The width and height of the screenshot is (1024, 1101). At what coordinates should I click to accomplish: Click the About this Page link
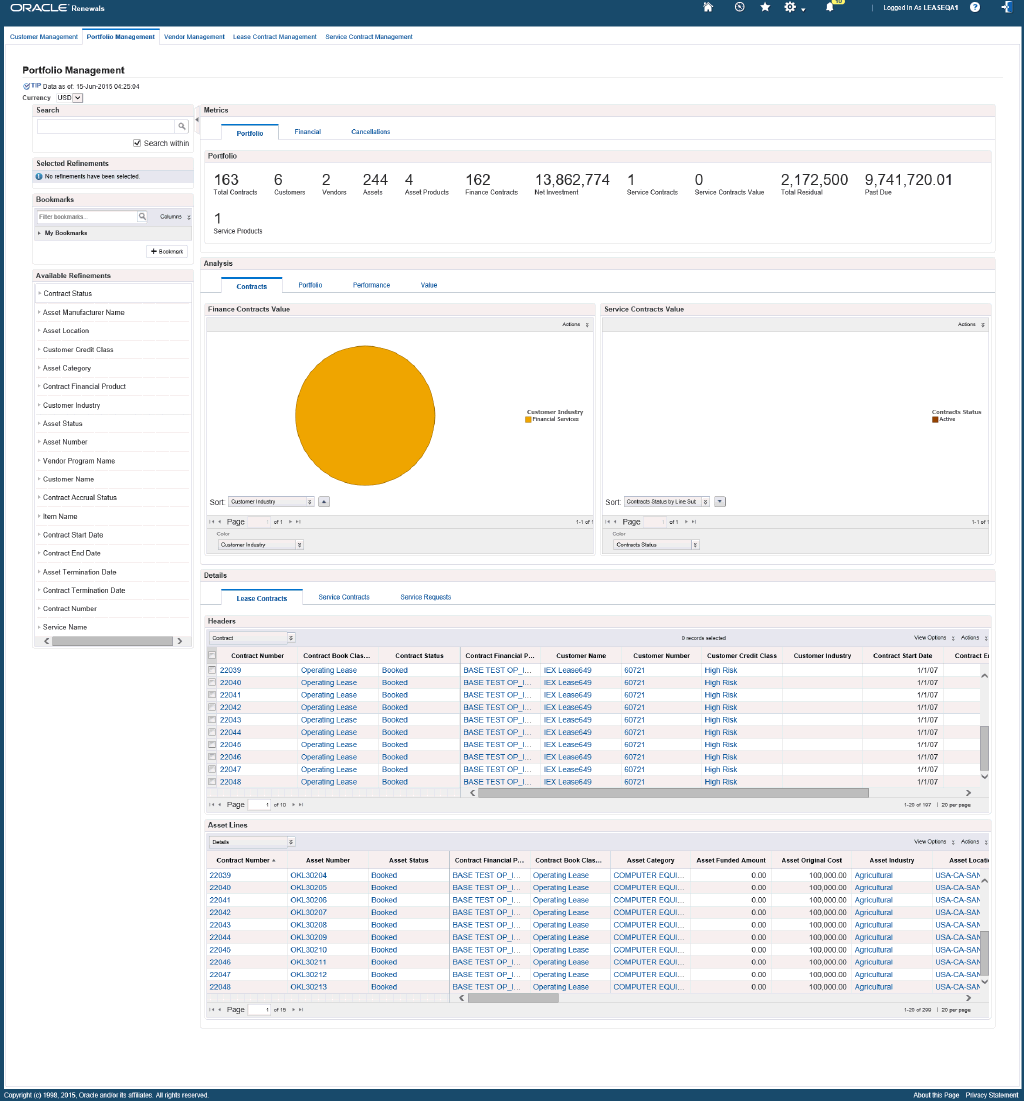point(936,1095)
